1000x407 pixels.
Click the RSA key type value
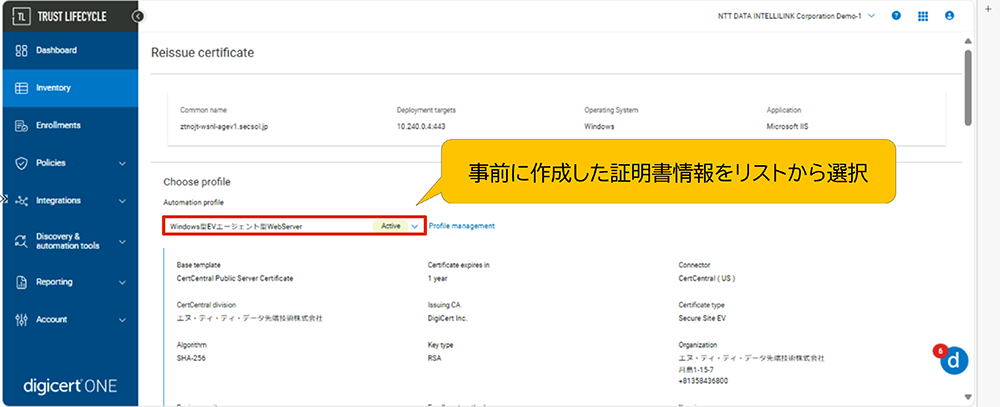pos(434,358)
